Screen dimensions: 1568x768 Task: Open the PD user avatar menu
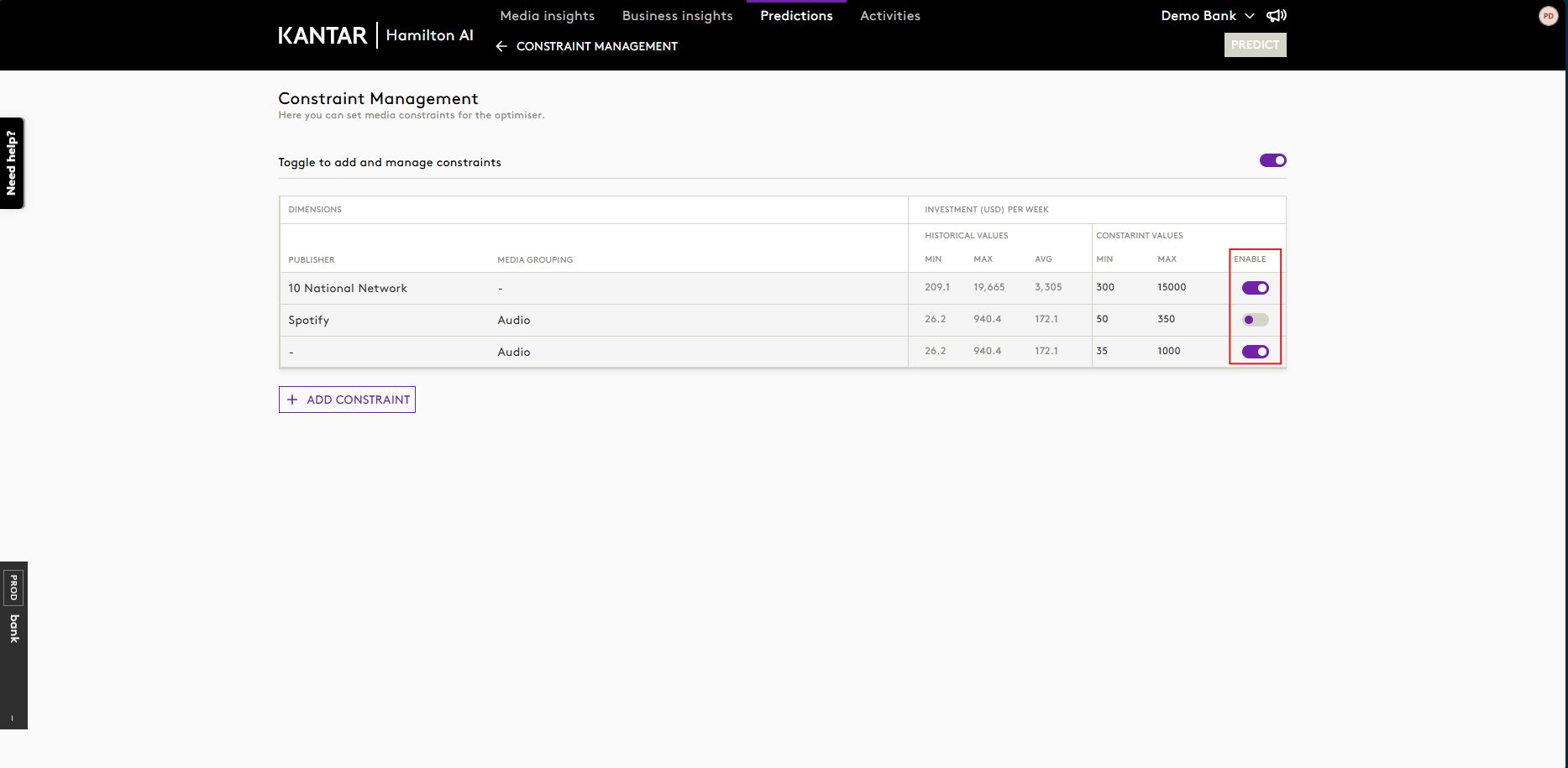pyautogui.click(x=1549, y=16)
